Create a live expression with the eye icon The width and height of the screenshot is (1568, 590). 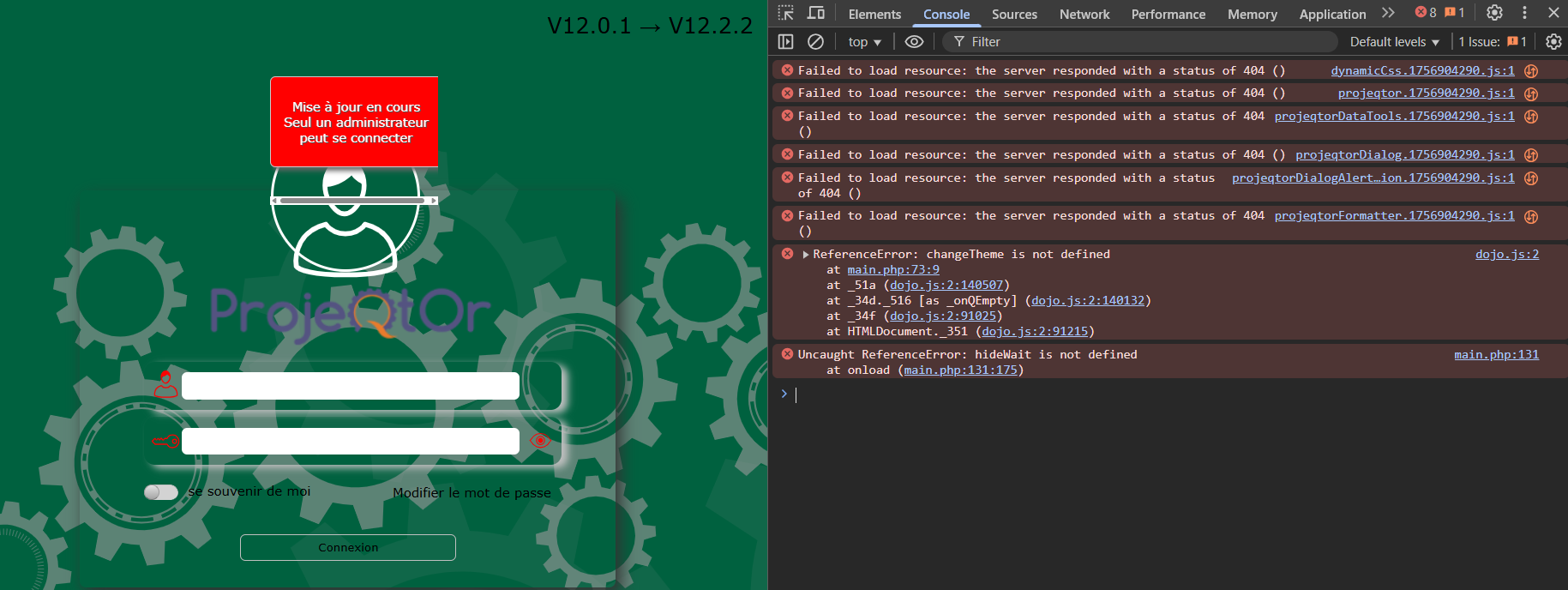914,41
